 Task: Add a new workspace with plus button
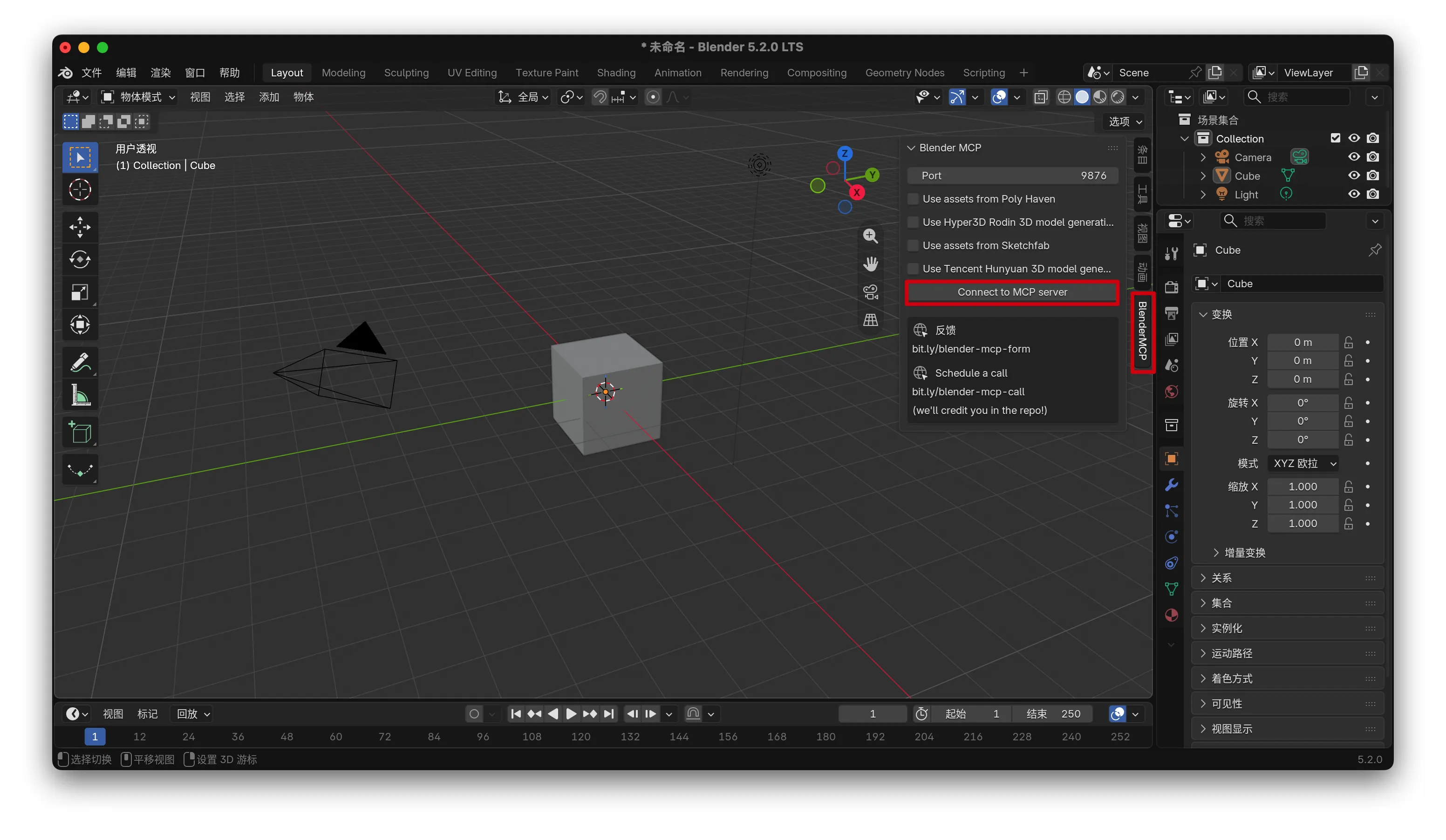coord(1023,73)
